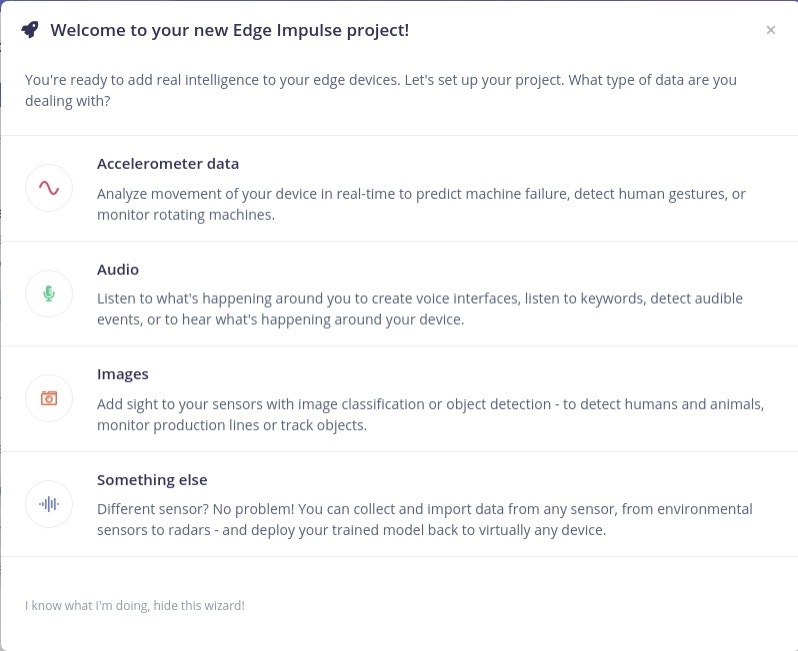Close the welcome wizard dialog
This screenshot has width=798, height=651.
click(770, 30)
